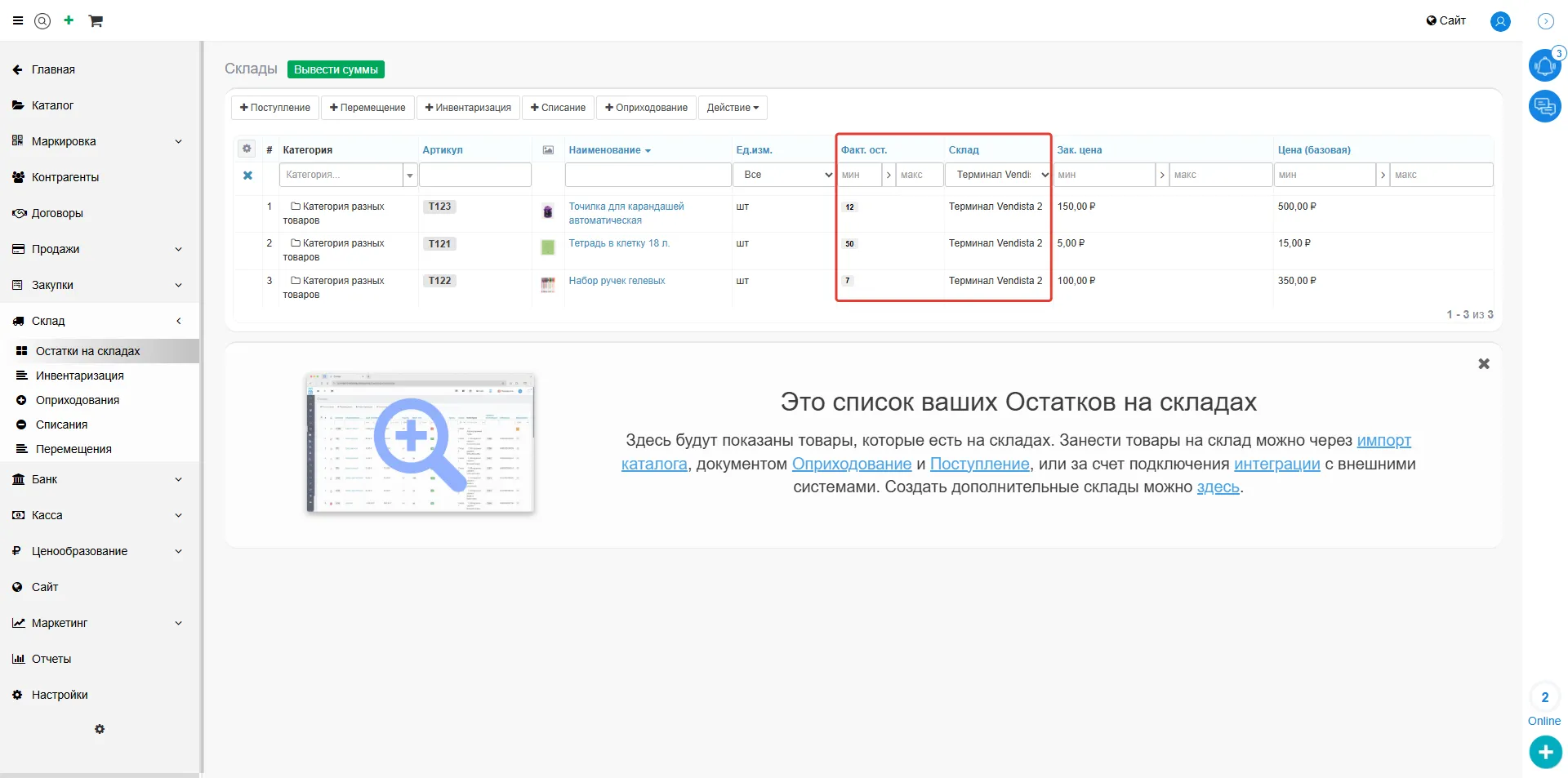Close the warehouse stock info banner
The width and height of the screenshot is (1568, 778).
click(1483, 364)
